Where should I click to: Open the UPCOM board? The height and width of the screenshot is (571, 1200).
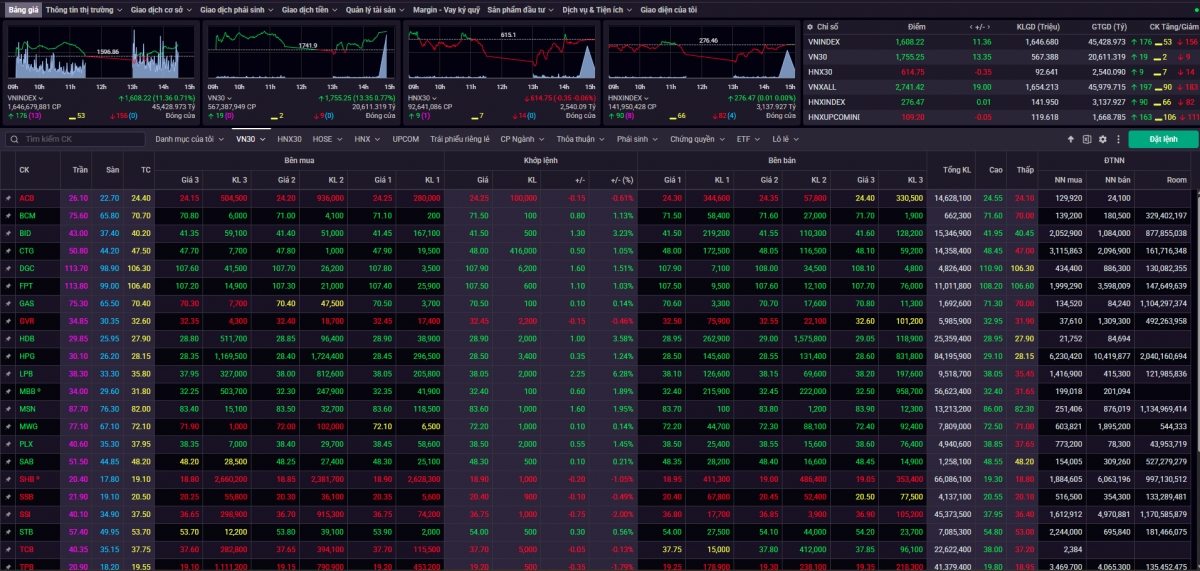(x=406, y=139)
